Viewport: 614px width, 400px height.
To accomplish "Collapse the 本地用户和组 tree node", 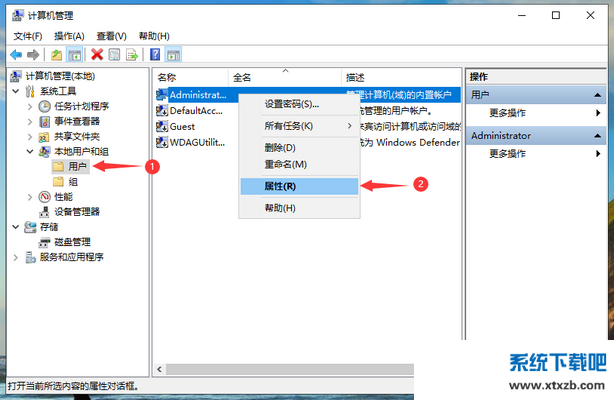I will [x=30, y=152].
